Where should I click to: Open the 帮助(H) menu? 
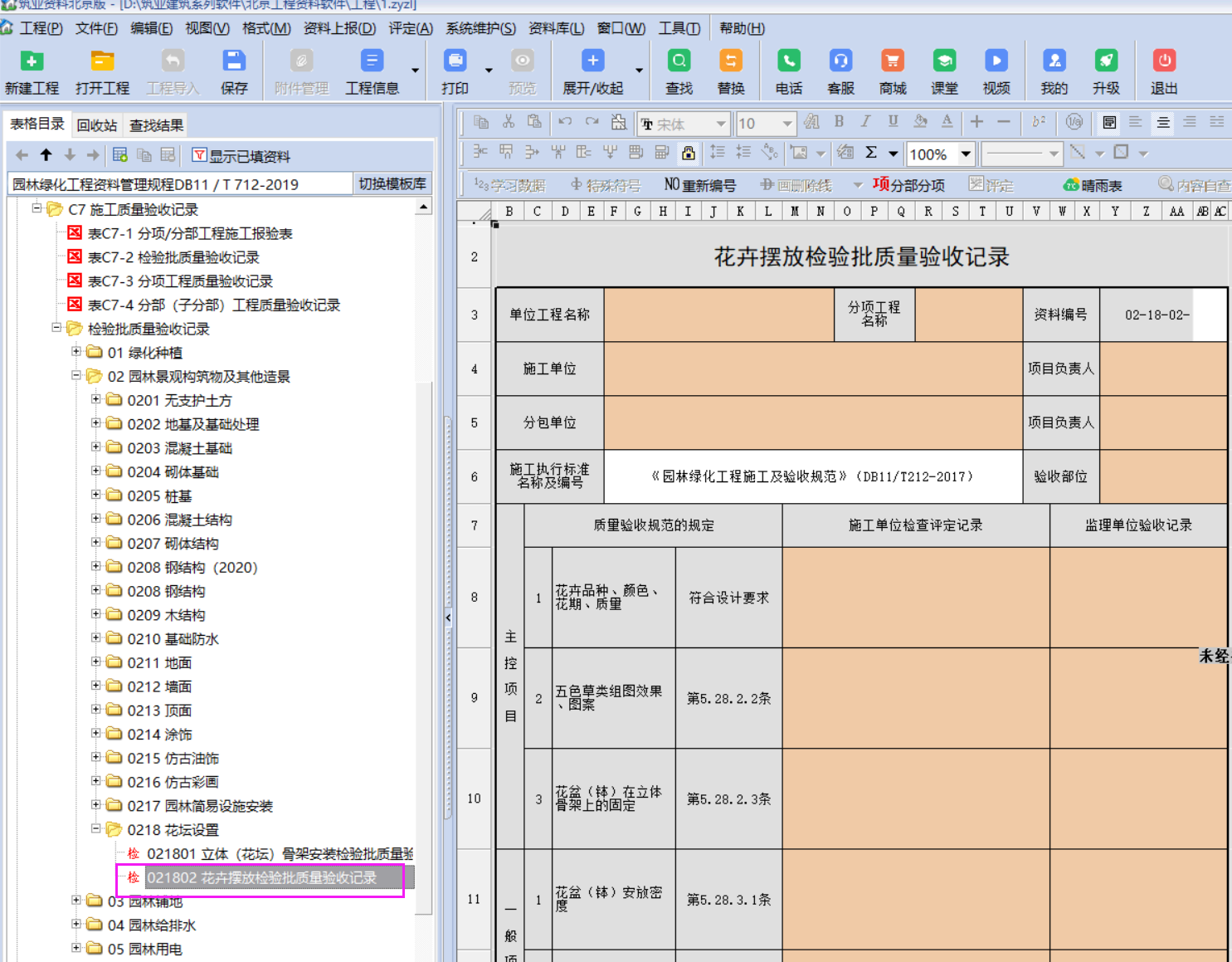pos(742,28)
